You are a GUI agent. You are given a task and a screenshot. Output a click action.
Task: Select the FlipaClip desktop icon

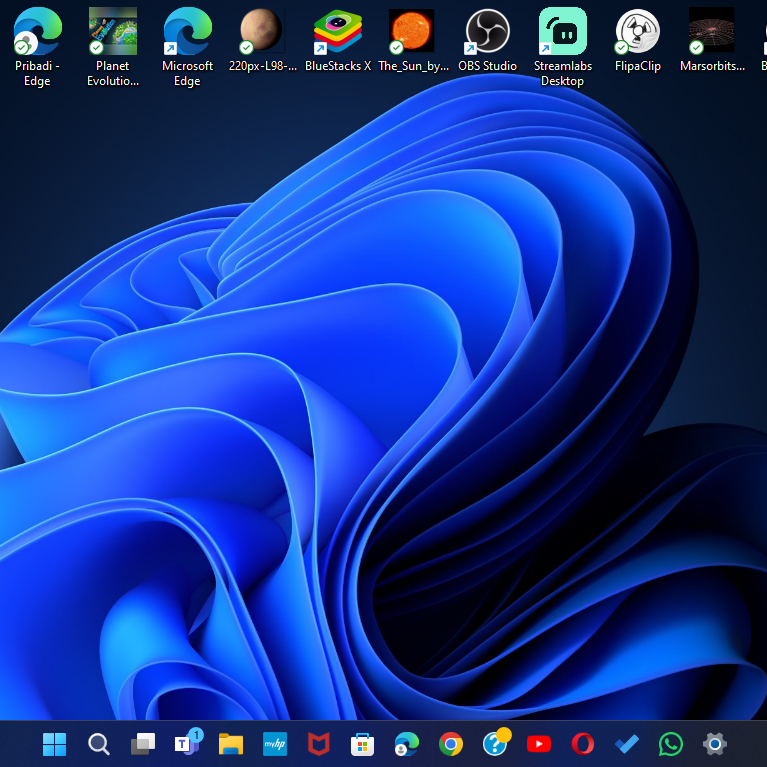pos(637,32)
